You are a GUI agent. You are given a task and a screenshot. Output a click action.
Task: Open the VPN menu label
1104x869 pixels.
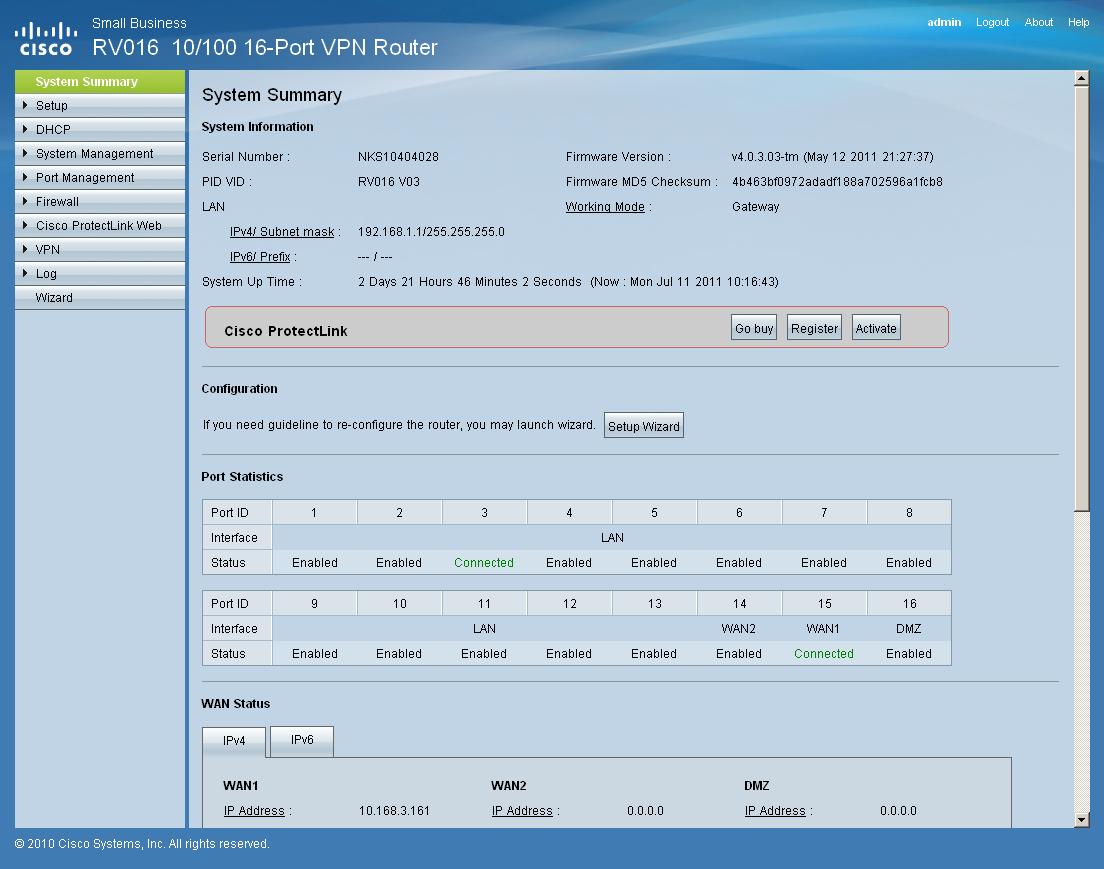pos(47,249)
